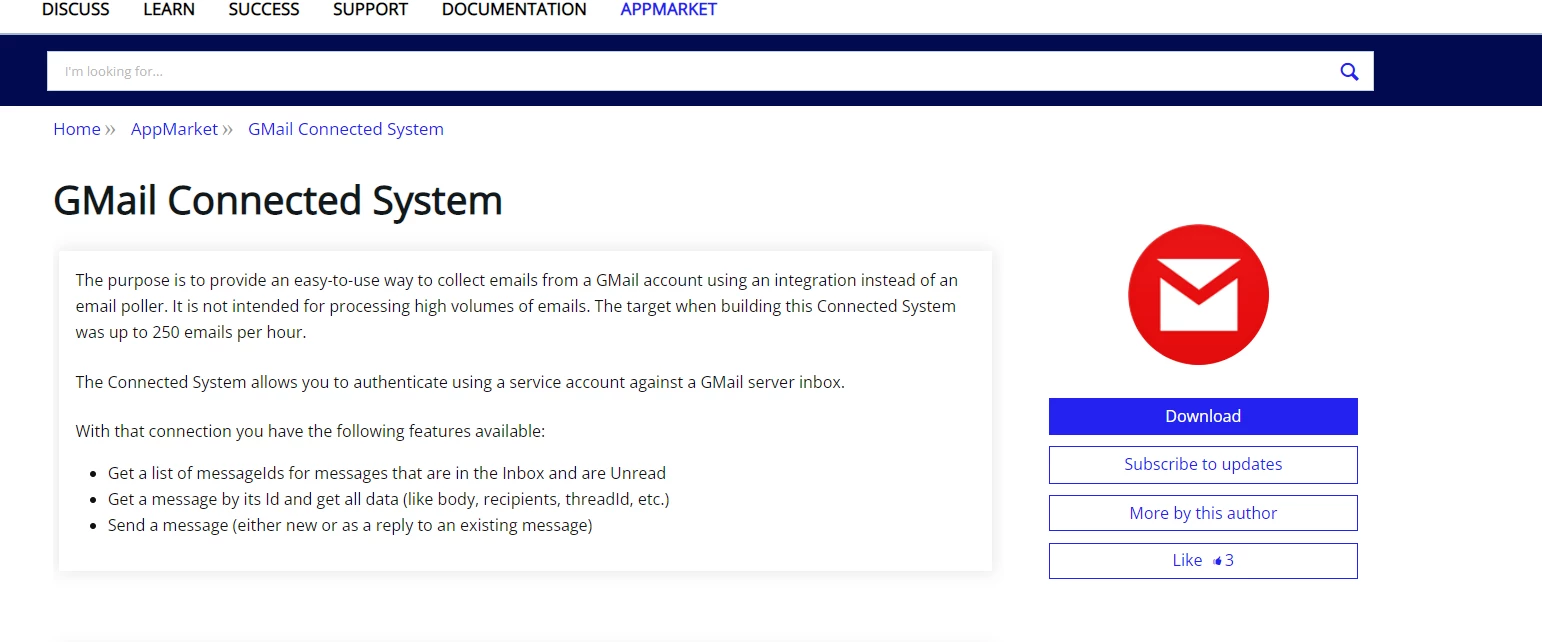Viewport: 1542px width, 642px height.
Task: Click the GMail Connected System page heading
Action: pos(278,201)
